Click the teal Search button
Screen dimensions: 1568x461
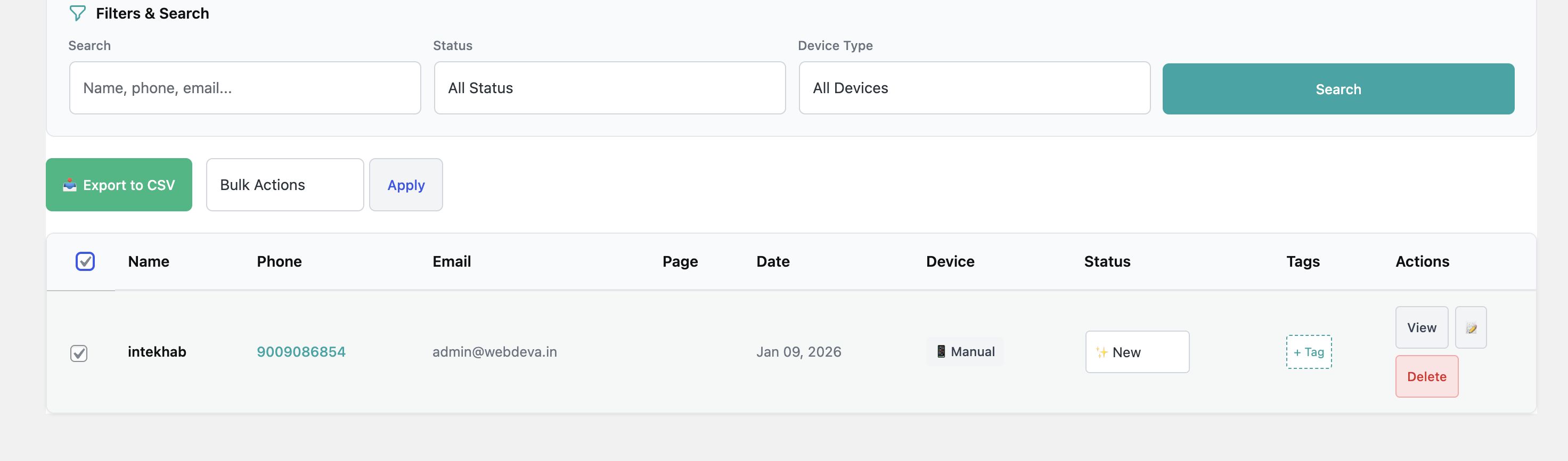(x=1338, y=89)
